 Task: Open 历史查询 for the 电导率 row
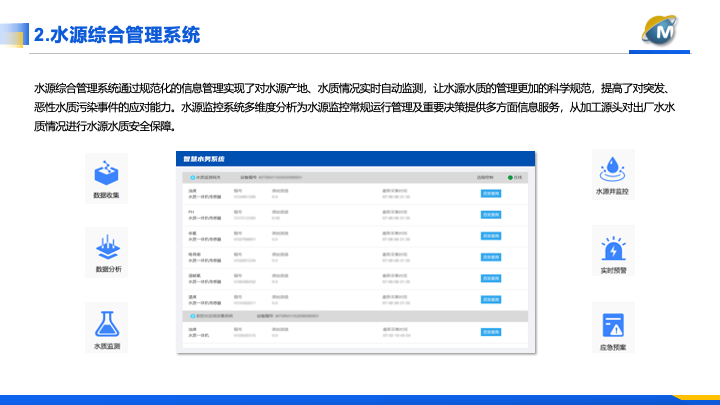[x=490, y=258]
